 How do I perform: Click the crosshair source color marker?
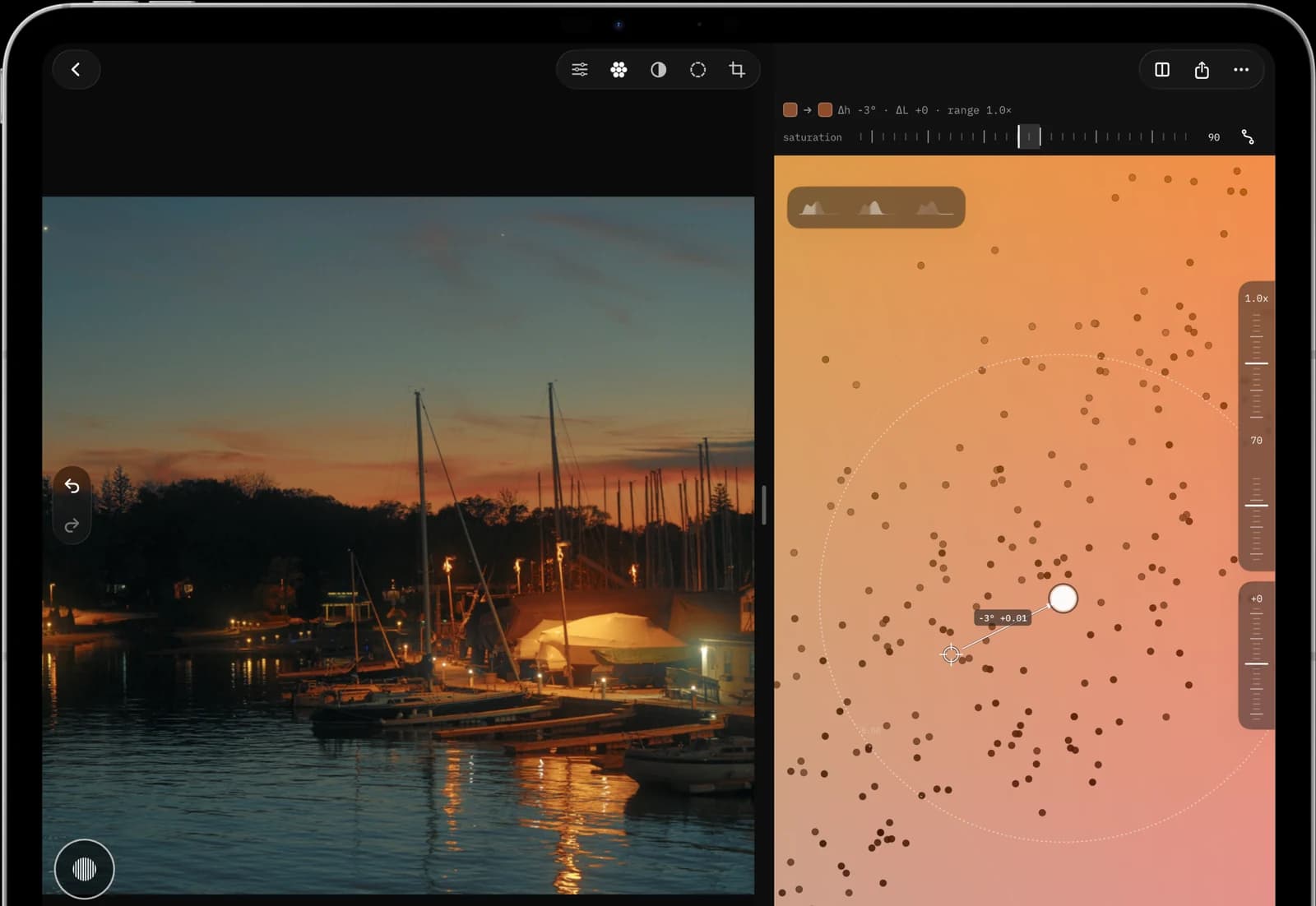coord(951,654)
